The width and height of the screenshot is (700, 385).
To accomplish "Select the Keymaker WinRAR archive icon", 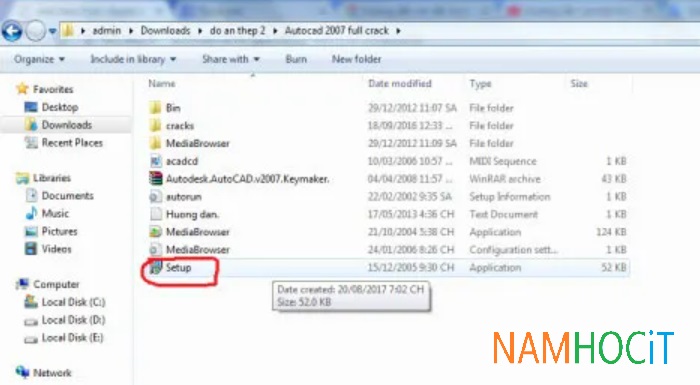I will 155,179.
